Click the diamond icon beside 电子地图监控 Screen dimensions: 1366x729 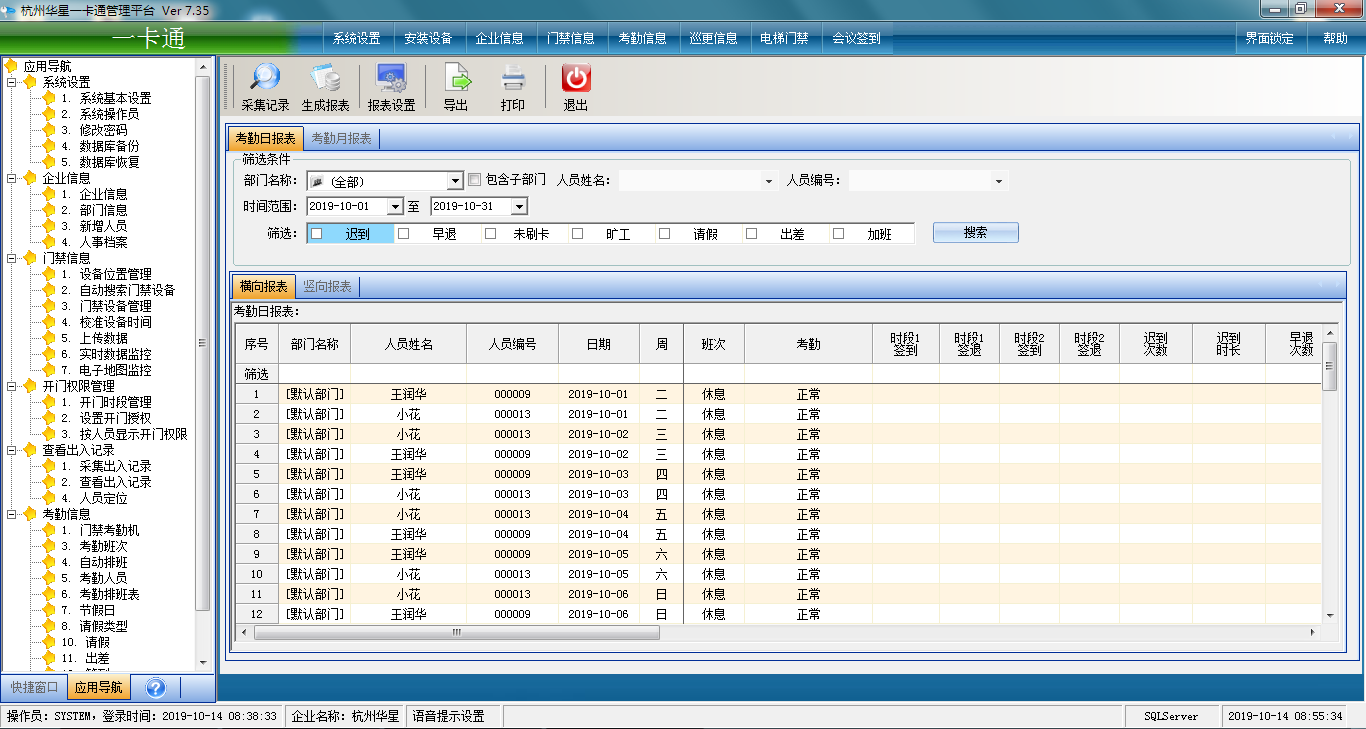tap(48, 370)
